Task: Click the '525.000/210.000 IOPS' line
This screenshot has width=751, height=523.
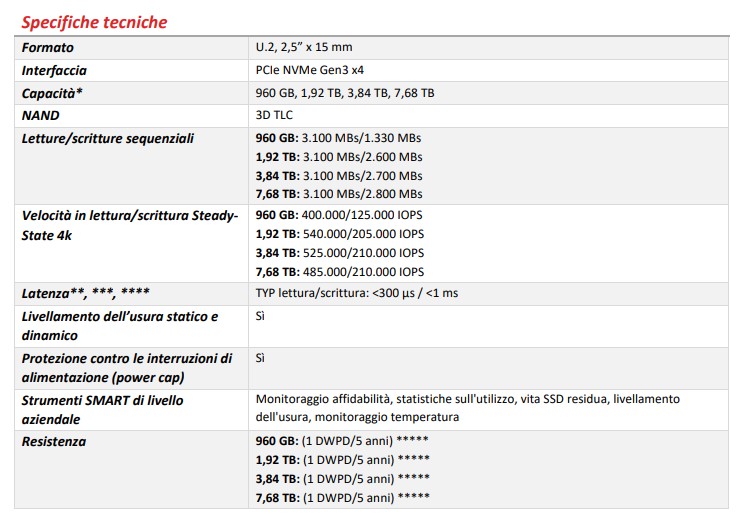Action: (340, 253)
